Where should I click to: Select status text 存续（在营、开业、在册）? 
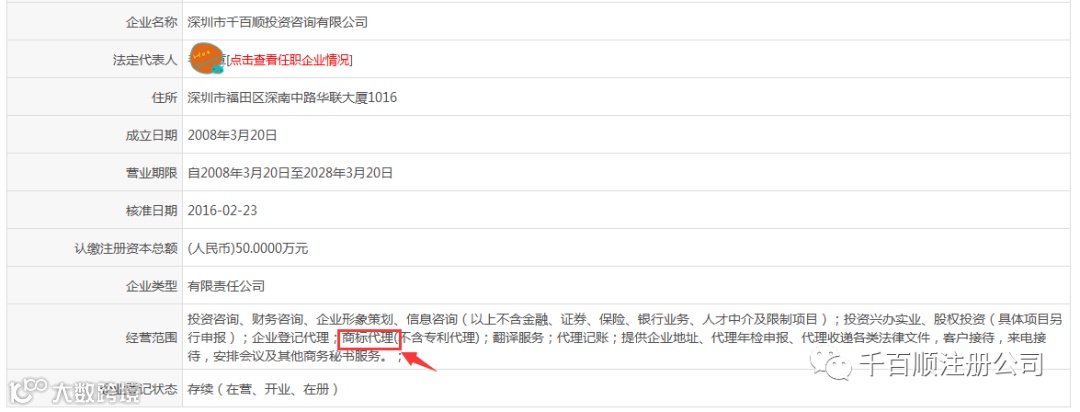262,389
